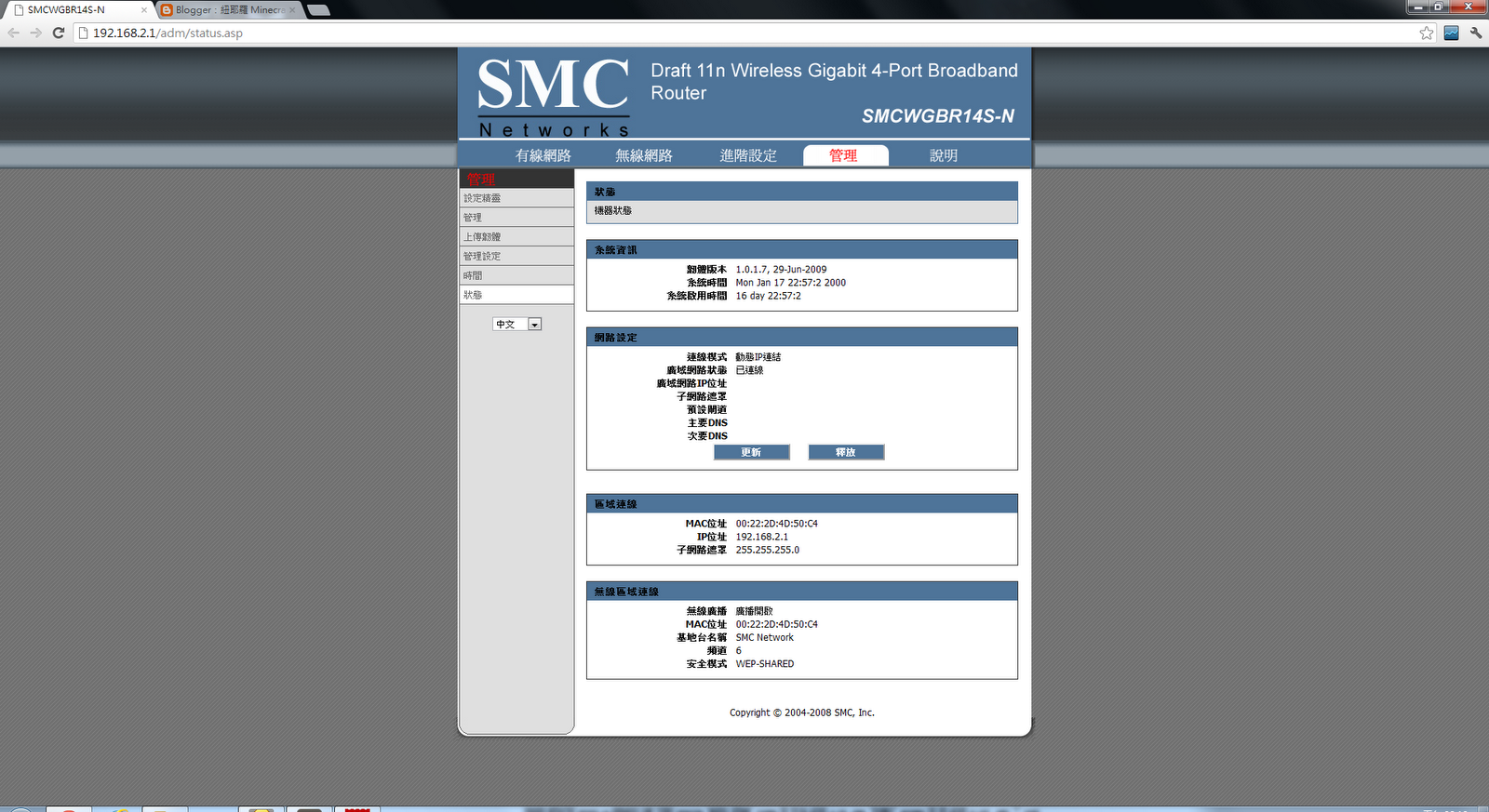Click the 更新 renew button
This screenshot has width=1489, height=812.
coord(752,452)
